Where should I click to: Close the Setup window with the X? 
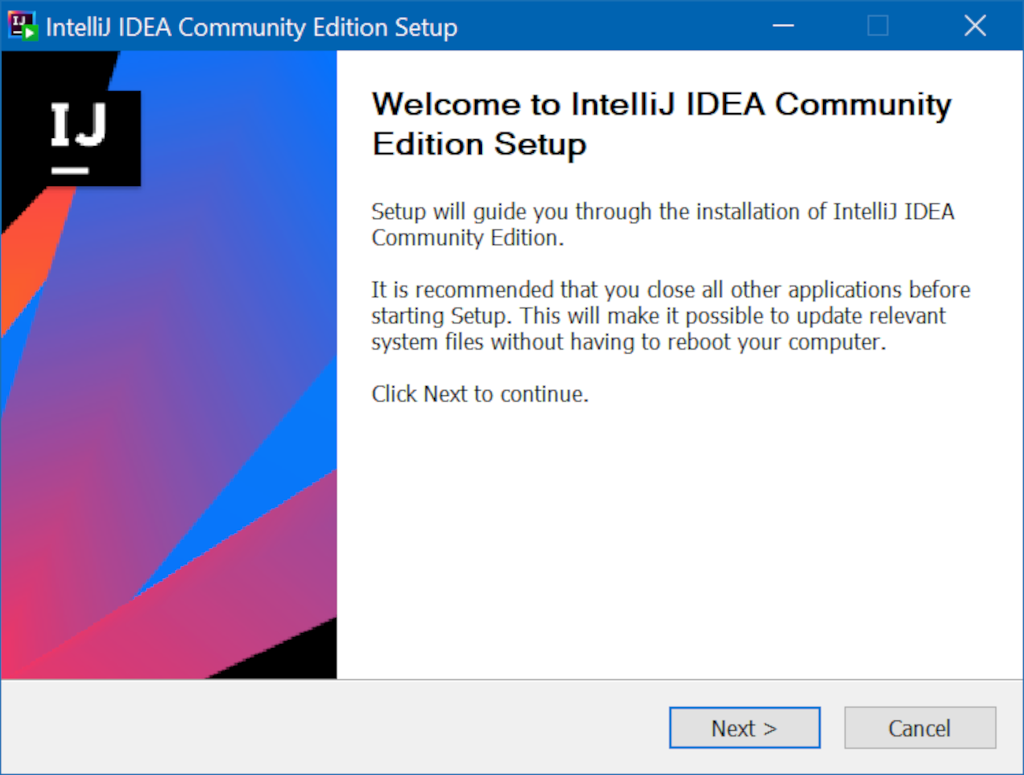coord(974,26)
